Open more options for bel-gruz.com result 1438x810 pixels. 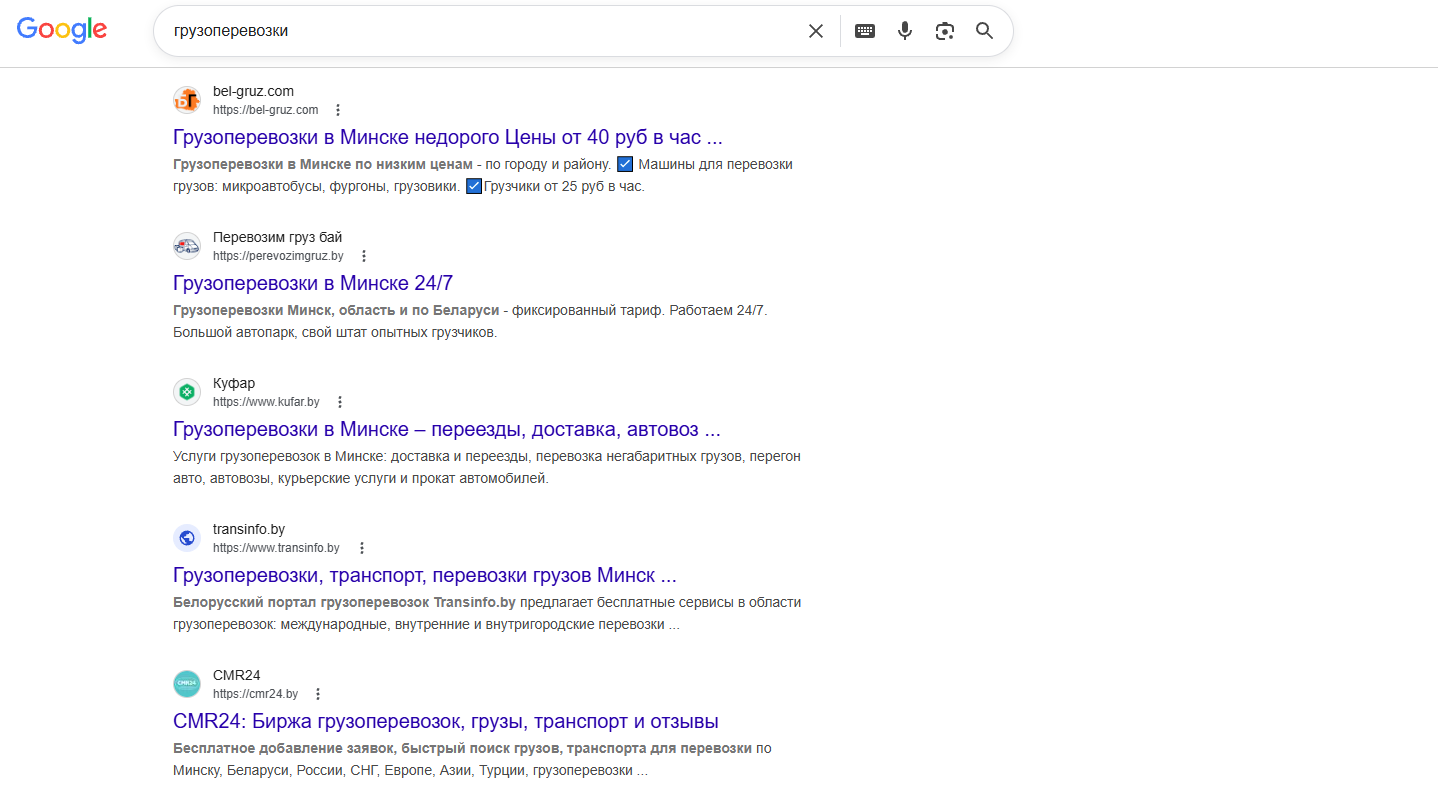tap(338, 110)
